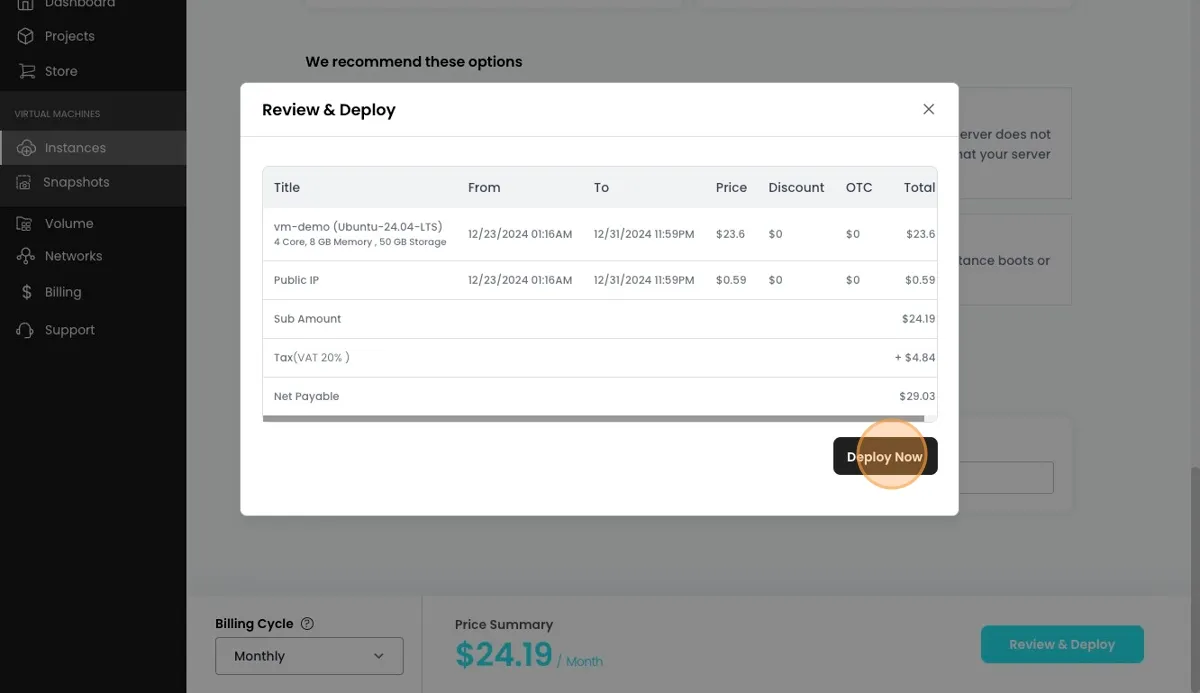Open the Support sidebar item
Viewport: 1200px width, 693px height.
coord(70,330)
